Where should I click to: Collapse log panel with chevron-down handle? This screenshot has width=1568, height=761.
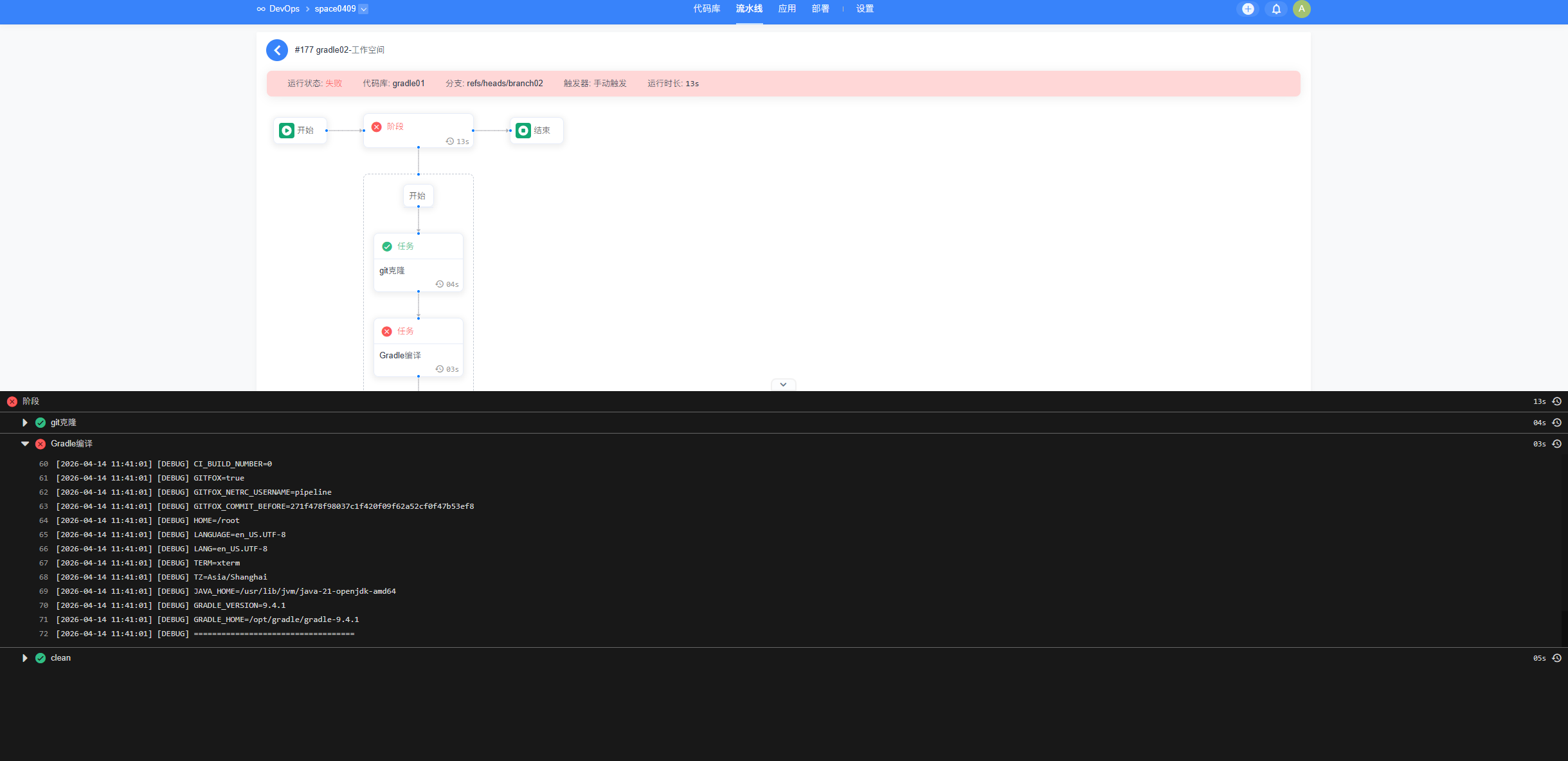tap(783, 385)
